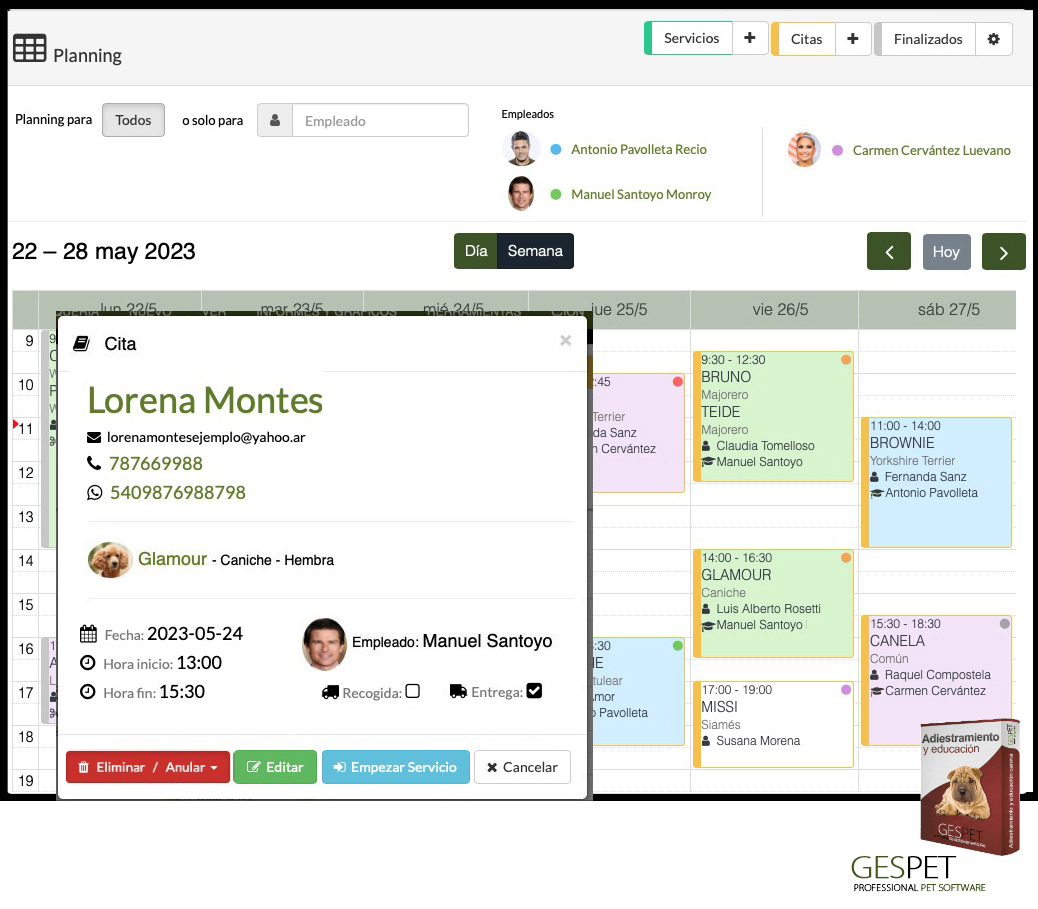The height and width of the screenshot is (909, 1038).
Task: Open Glamour pet profile link
Action: pos(172,559)
